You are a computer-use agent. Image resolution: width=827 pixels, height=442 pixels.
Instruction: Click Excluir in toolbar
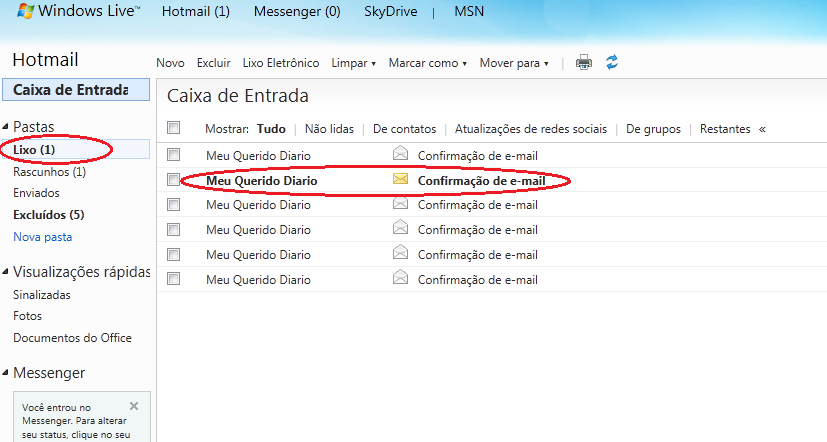pos(214,63)
